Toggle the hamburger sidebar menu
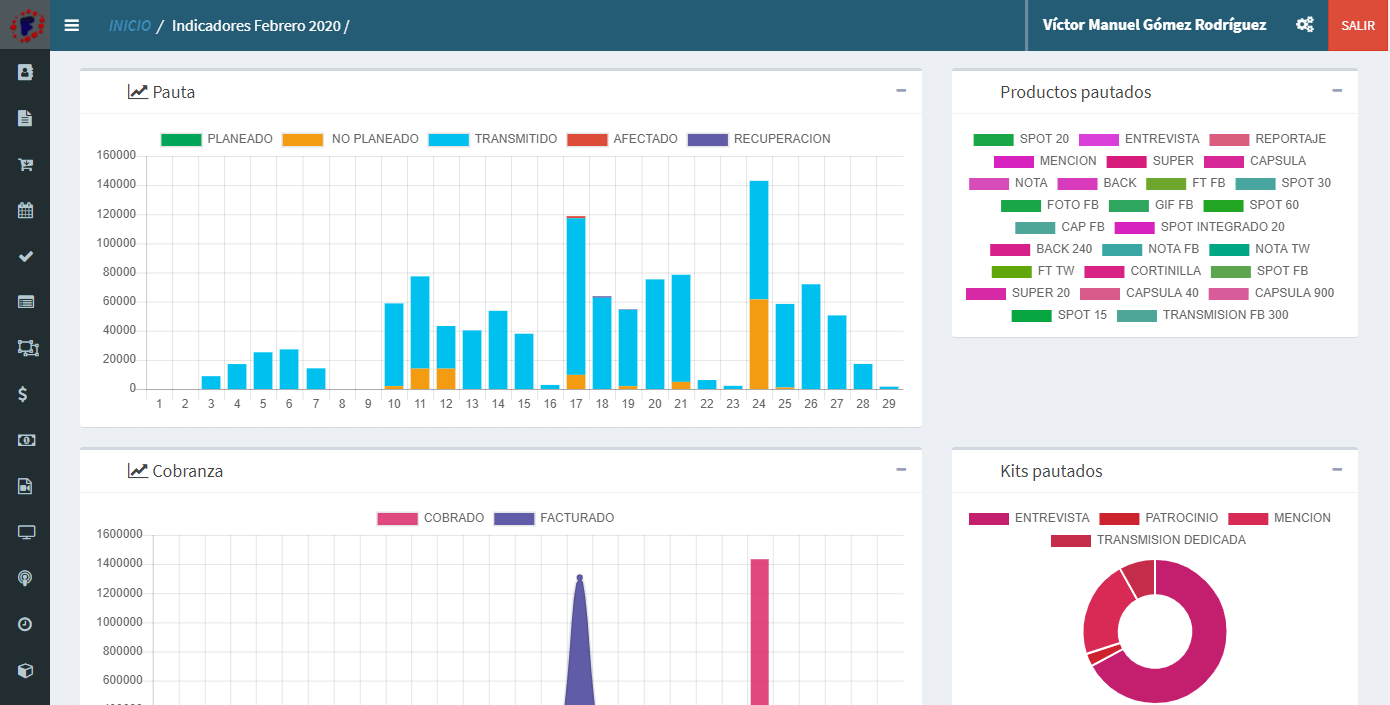Image resolution: width=1390 pixels, height=705 pixels. (x=72, y=25)
